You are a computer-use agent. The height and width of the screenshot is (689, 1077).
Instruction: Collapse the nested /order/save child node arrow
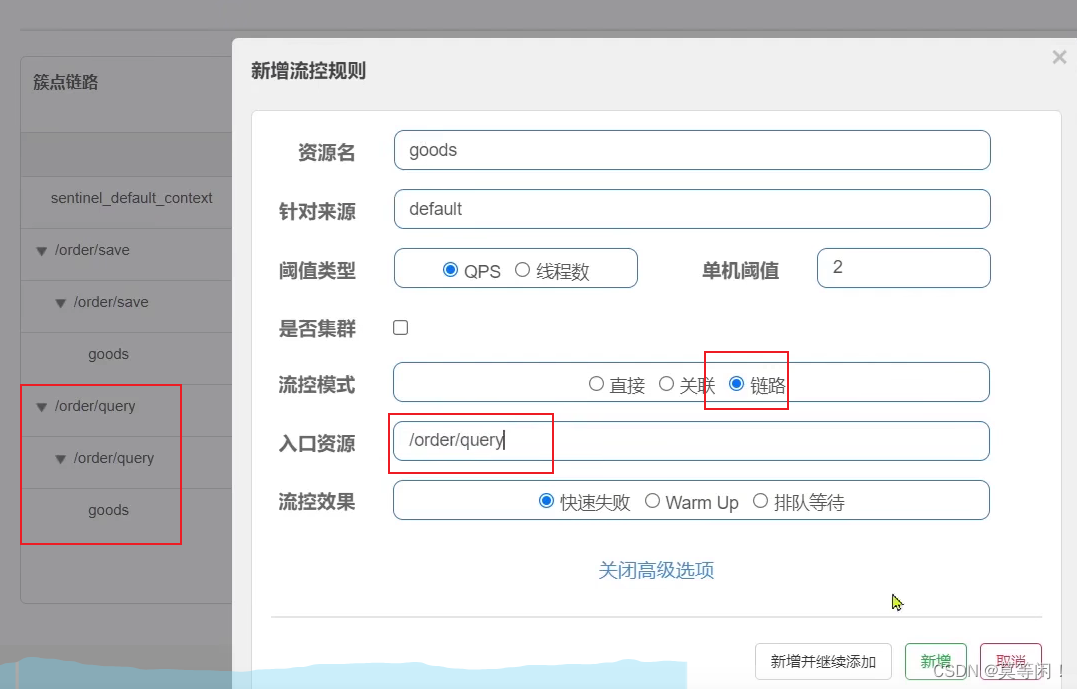click(60, 304)
